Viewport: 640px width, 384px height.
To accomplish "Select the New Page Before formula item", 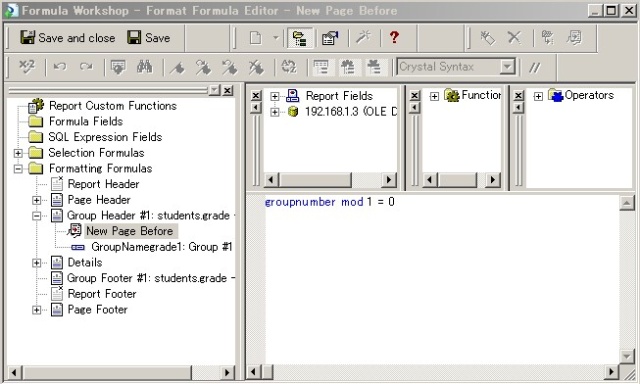I will pyautogui.click(x=130, y=231).
